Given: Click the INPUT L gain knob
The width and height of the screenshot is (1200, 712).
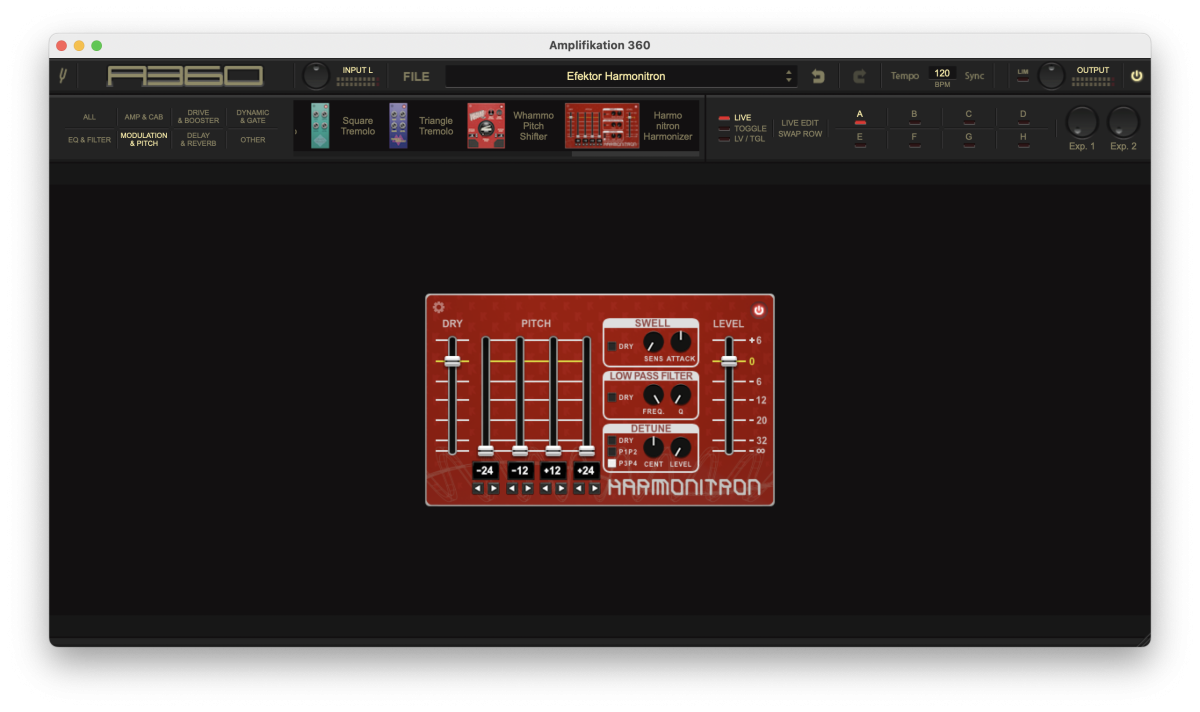Looking at the screenshot, I should tap(316, 75).
